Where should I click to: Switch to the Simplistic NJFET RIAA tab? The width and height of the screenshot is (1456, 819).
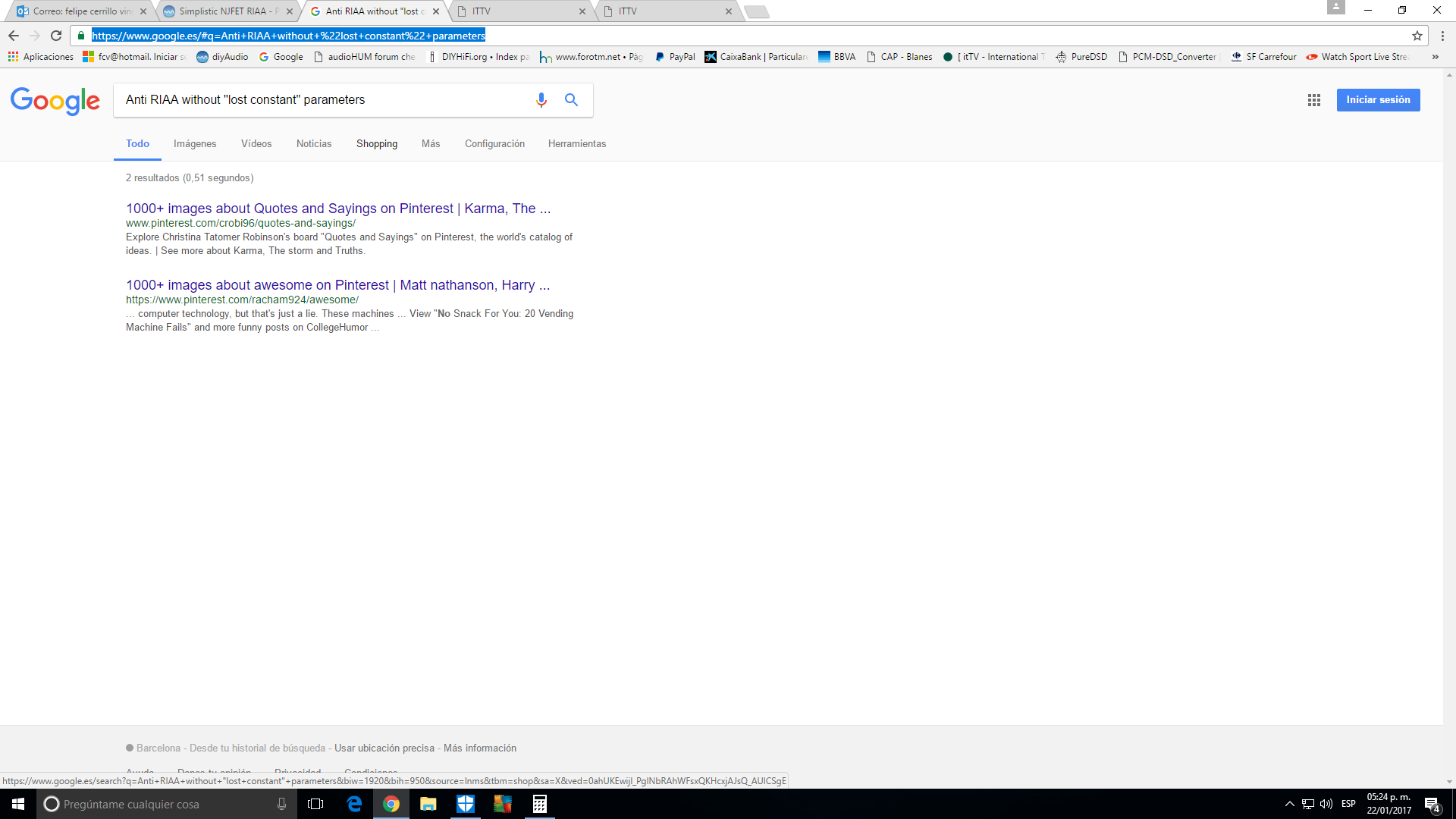229,11
